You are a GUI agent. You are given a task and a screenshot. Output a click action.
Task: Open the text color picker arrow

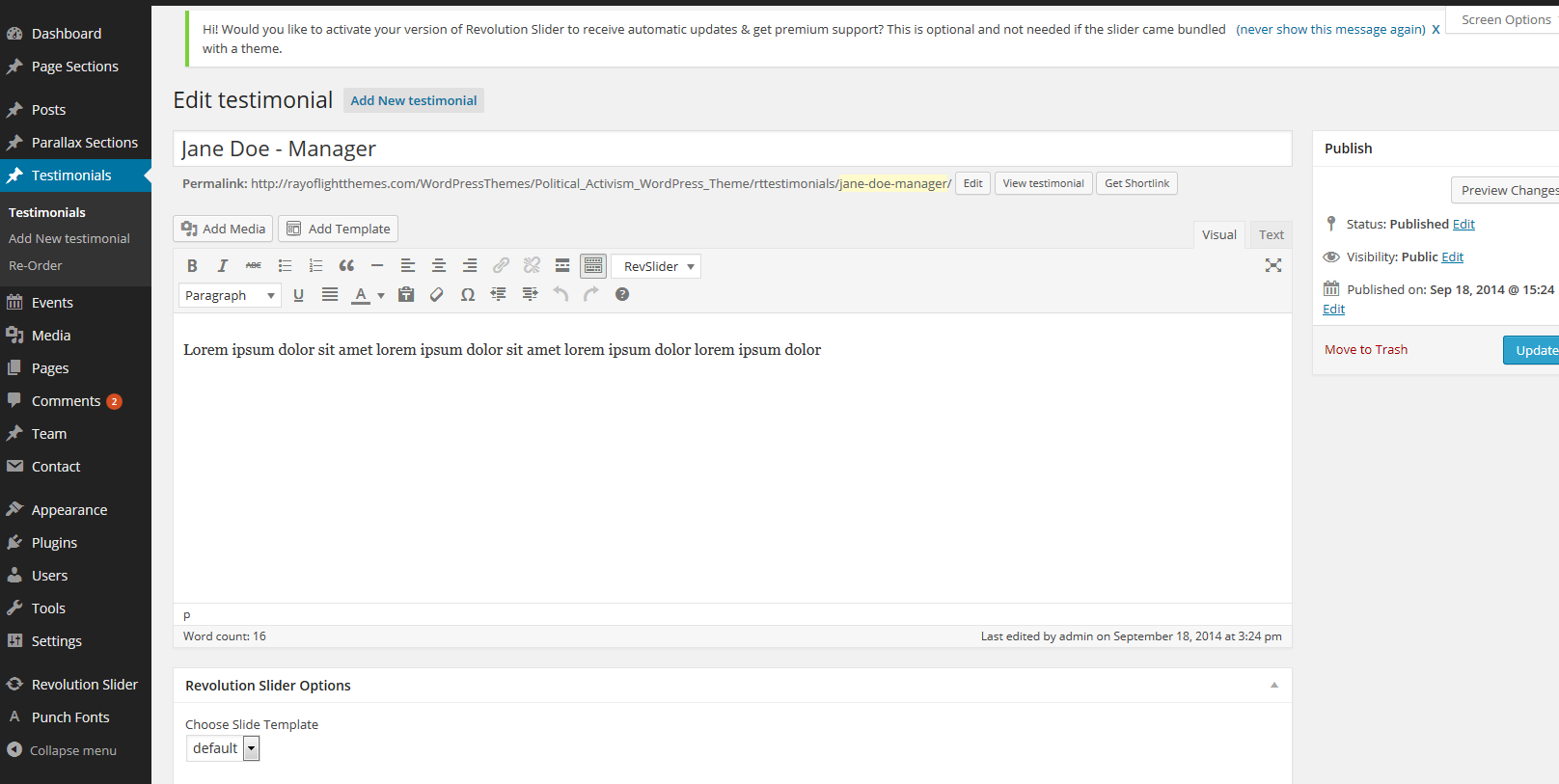381,296
